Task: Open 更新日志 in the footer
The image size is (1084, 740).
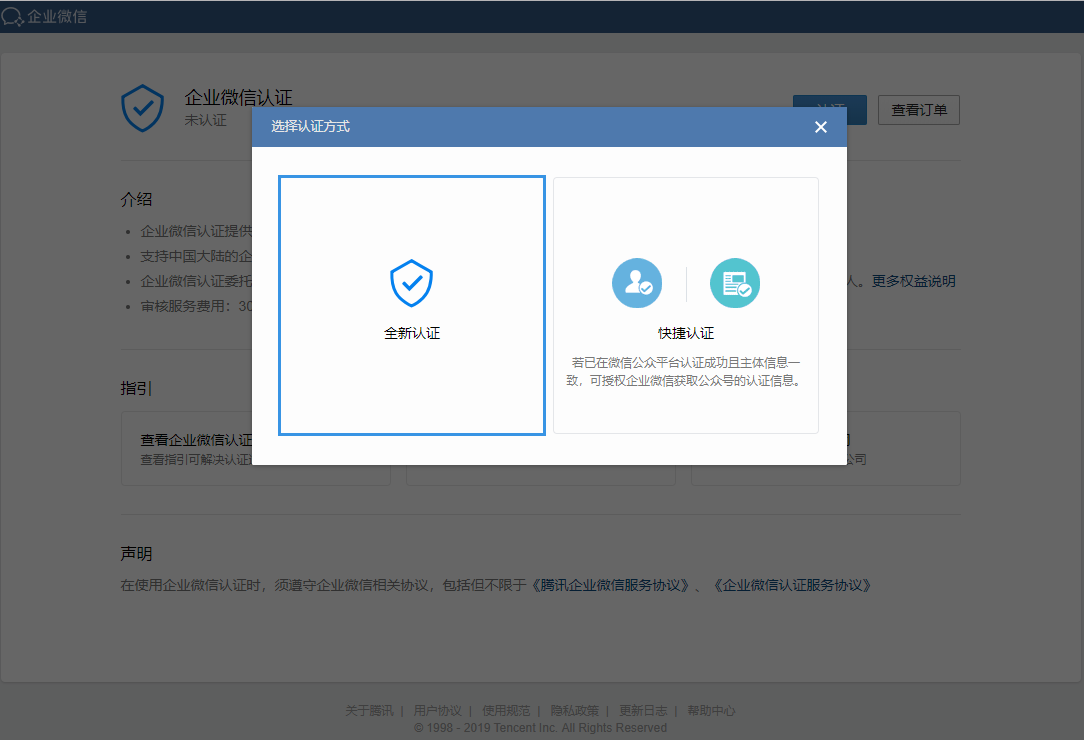Action: tap(642, 711)
